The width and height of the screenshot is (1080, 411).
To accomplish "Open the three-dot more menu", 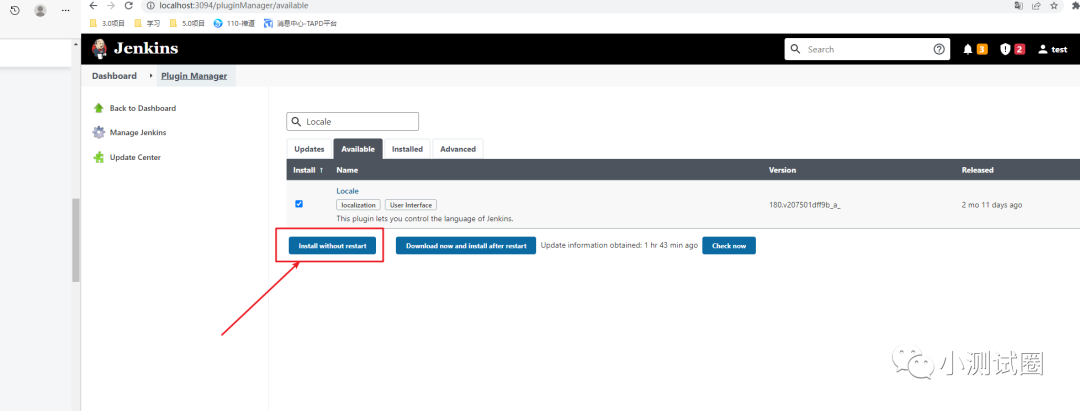I will pos(65,10).
